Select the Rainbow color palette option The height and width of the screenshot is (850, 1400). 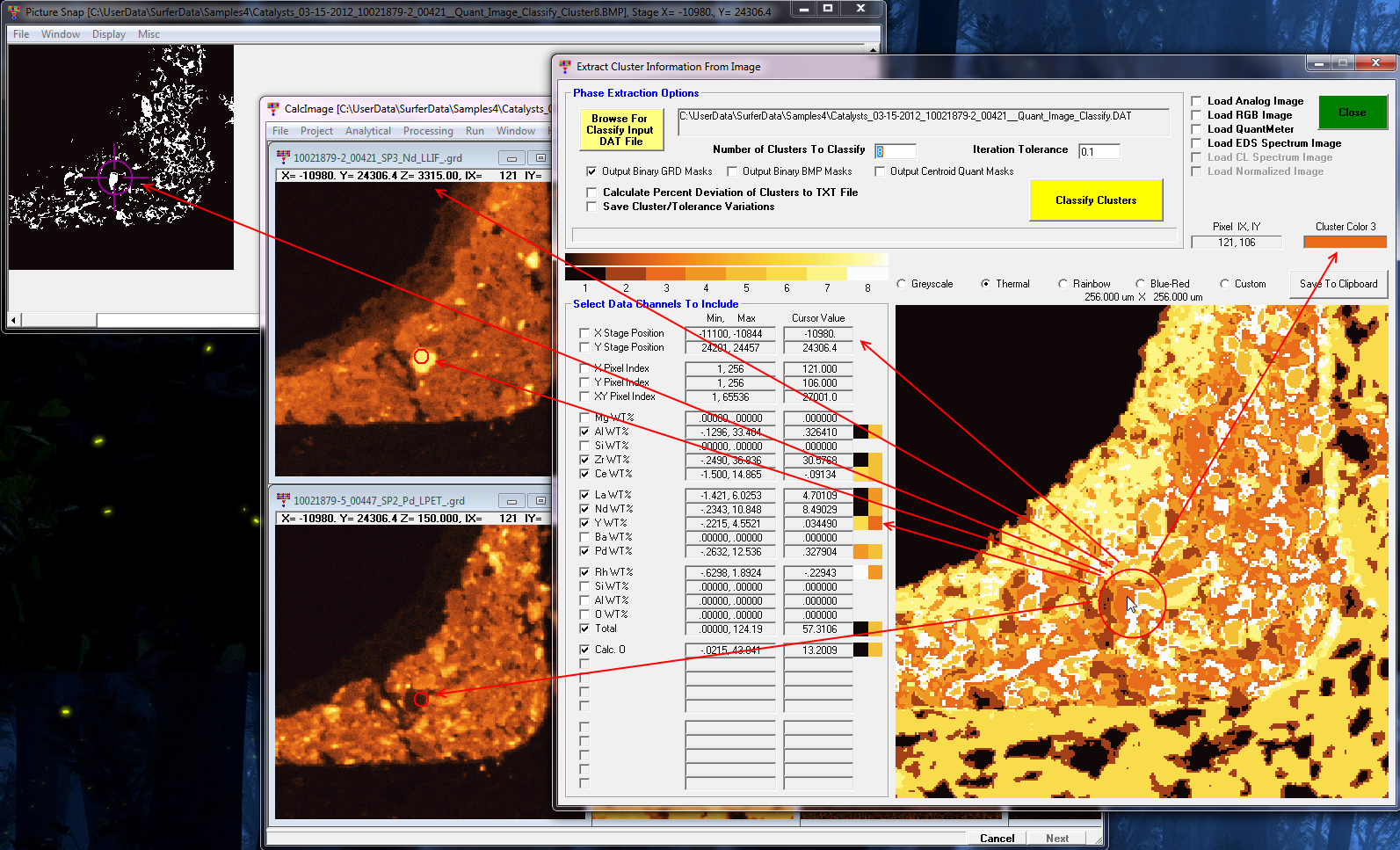click(1063, 284)
